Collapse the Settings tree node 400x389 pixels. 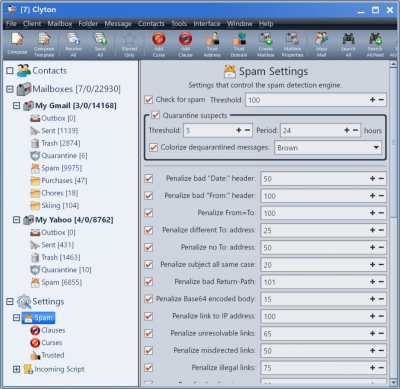(x=10, y=302)
